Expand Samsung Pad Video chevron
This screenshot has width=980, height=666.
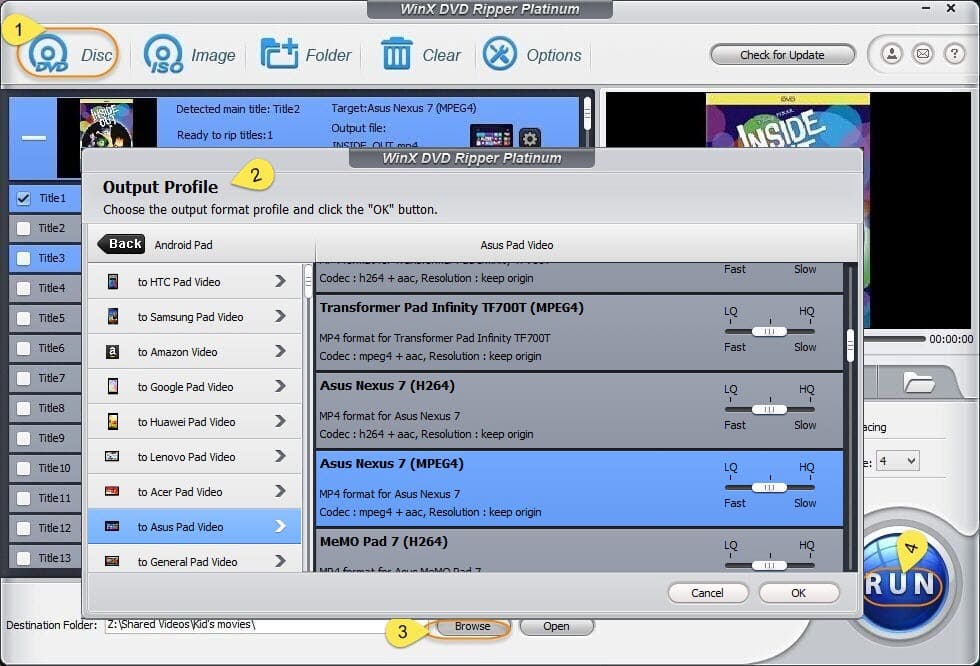280,317
